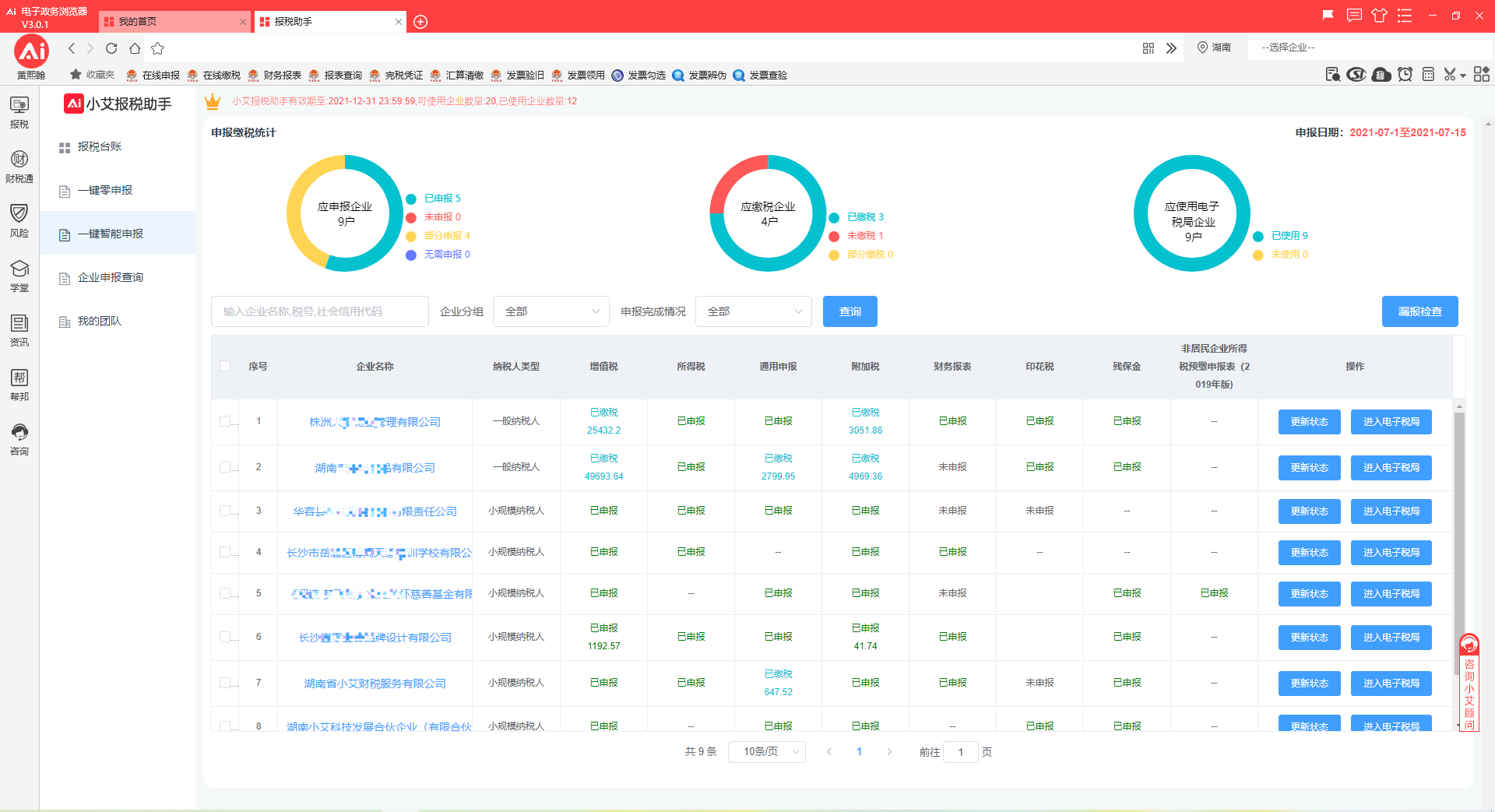
Task: Go to next page chevron
Action: click(x=889, y=752)
